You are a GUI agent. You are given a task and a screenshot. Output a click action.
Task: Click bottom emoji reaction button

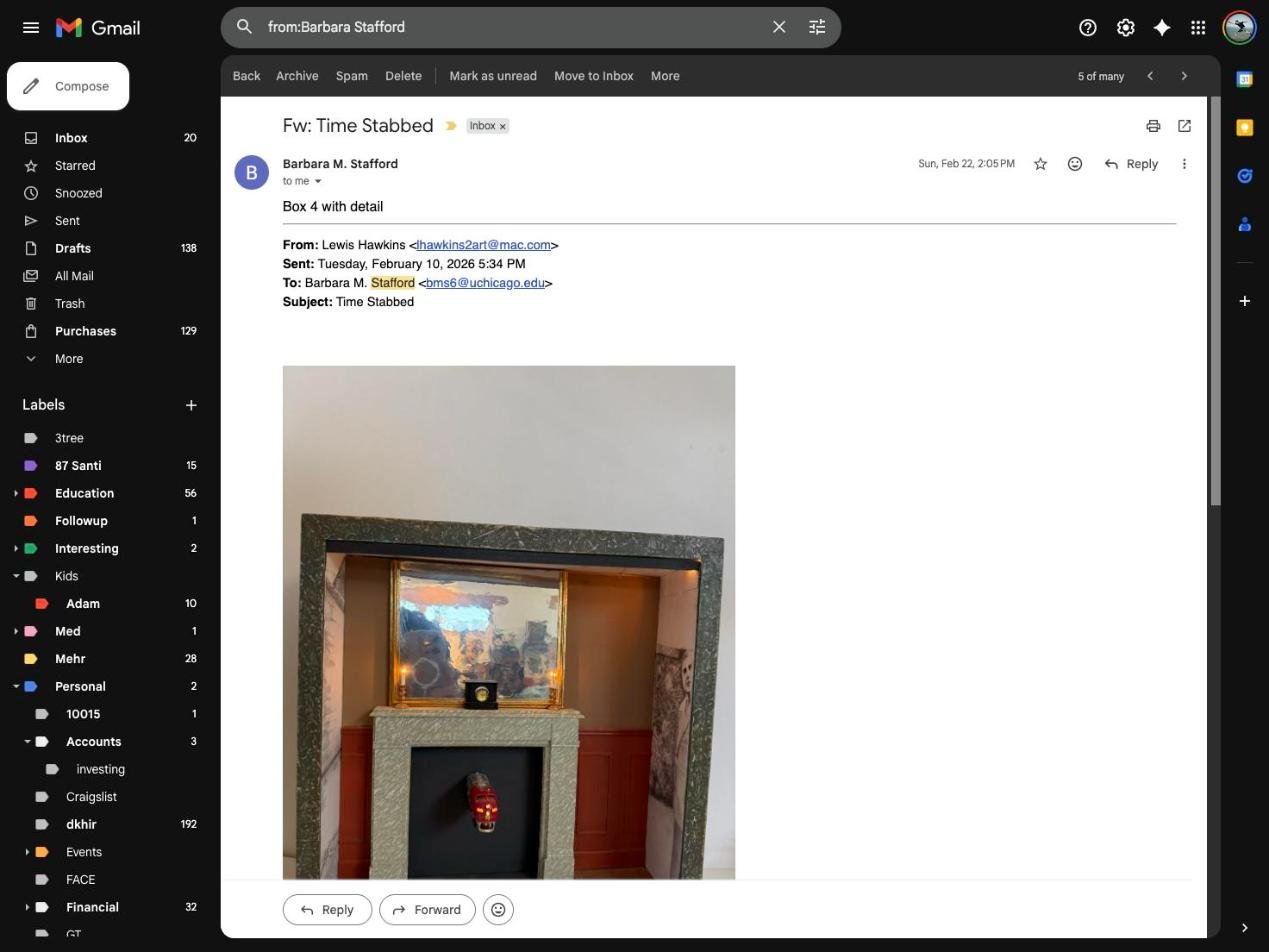pyautogui.click(x=498, y=910)
